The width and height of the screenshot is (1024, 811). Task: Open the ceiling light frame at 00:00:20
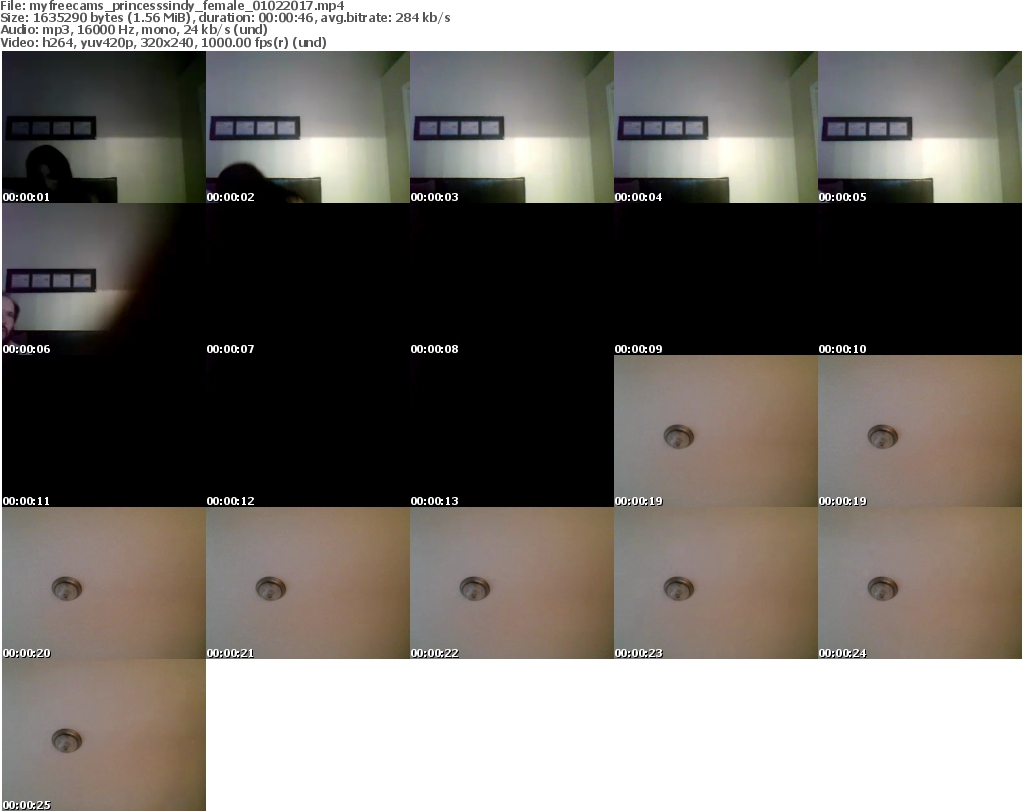point(104,583)
